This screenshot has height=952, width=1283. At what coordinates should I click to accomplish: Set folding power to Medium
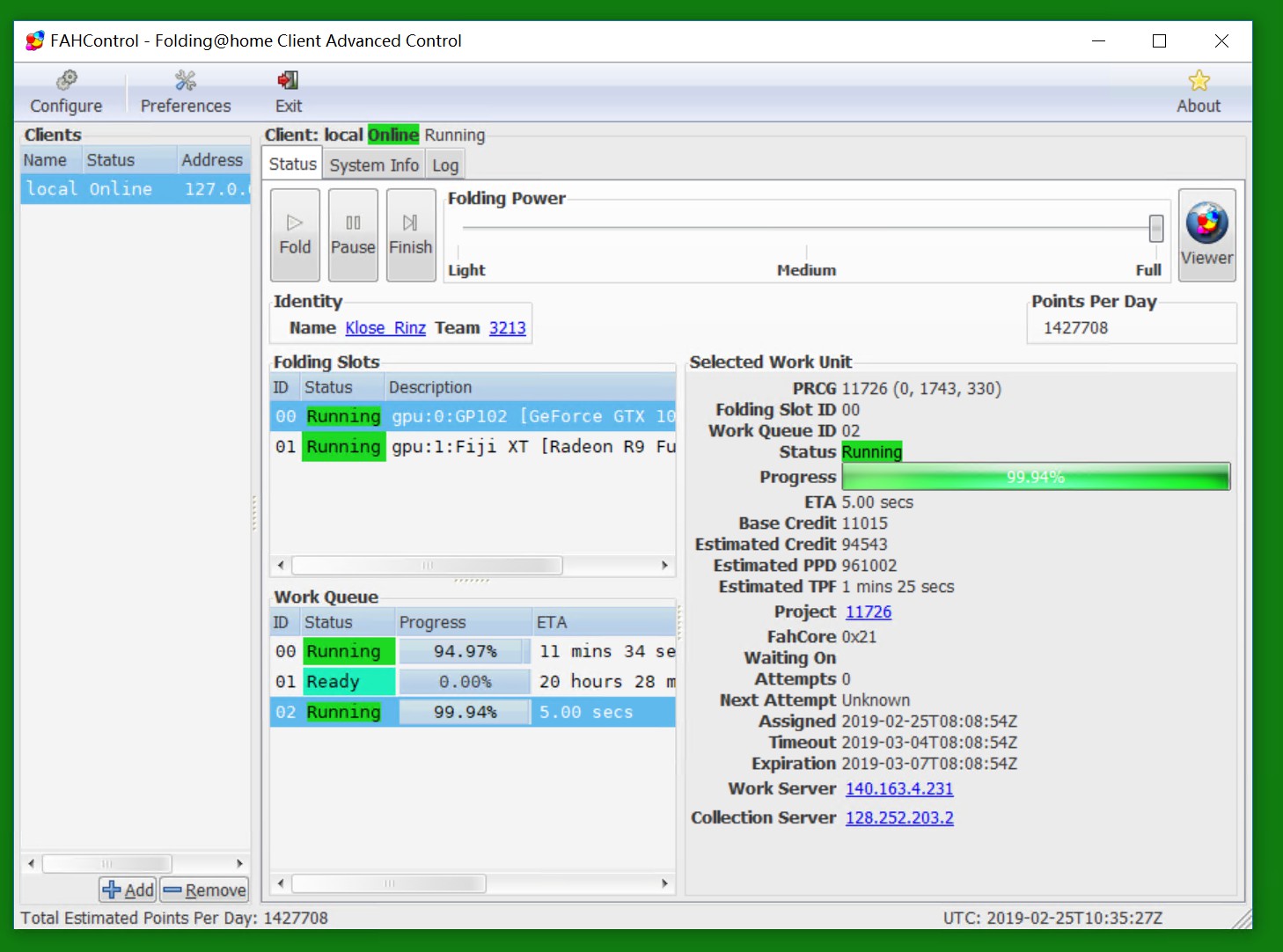(806, 270)
